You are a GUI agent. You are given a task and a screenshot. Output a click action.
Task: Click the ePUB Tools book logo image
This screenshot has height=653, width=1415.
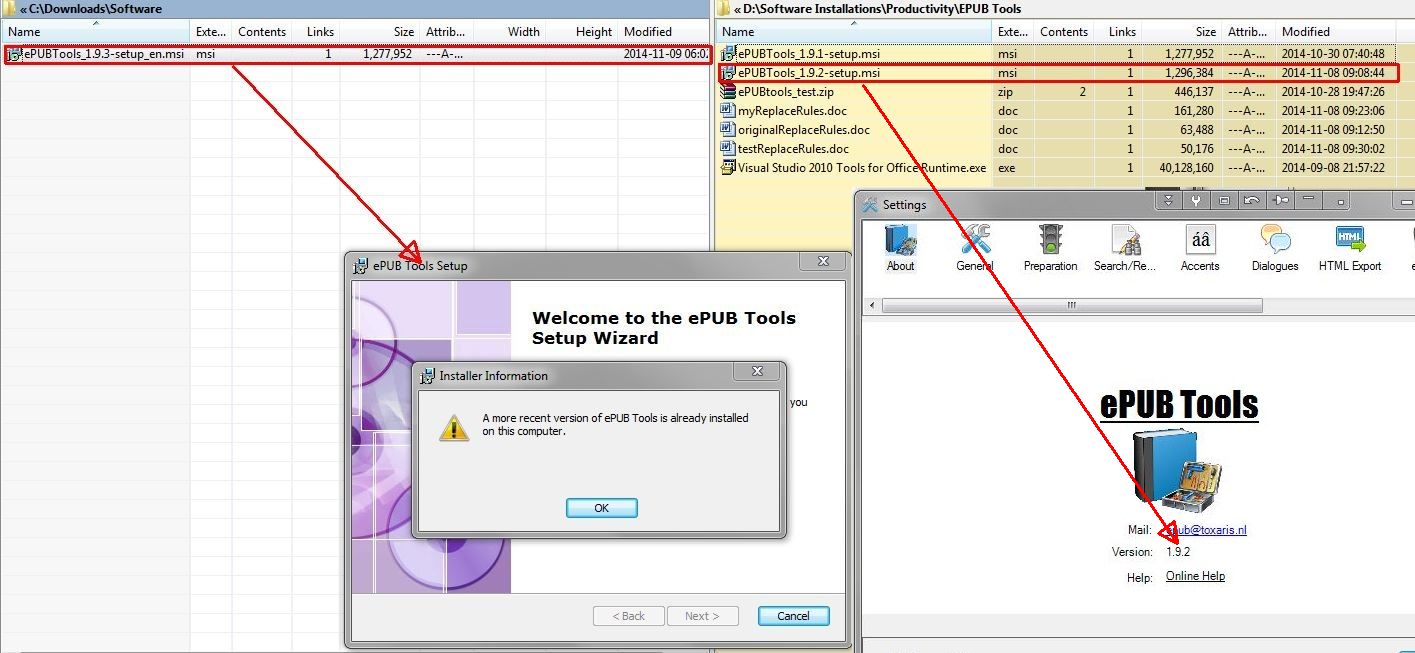pos(1178,471)
